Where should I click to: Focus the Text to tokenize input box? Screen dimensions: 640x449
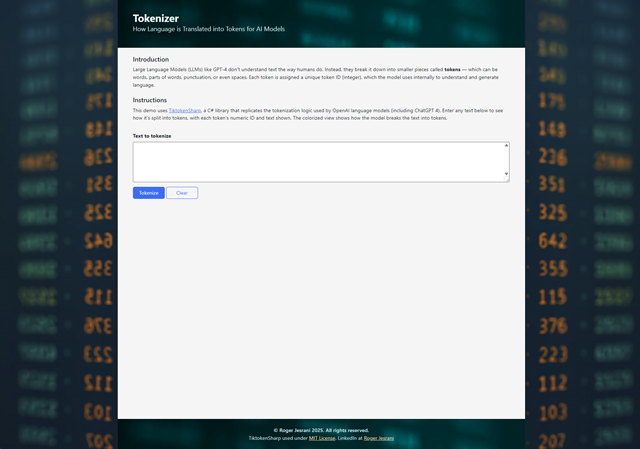click(x=317, y=161)
